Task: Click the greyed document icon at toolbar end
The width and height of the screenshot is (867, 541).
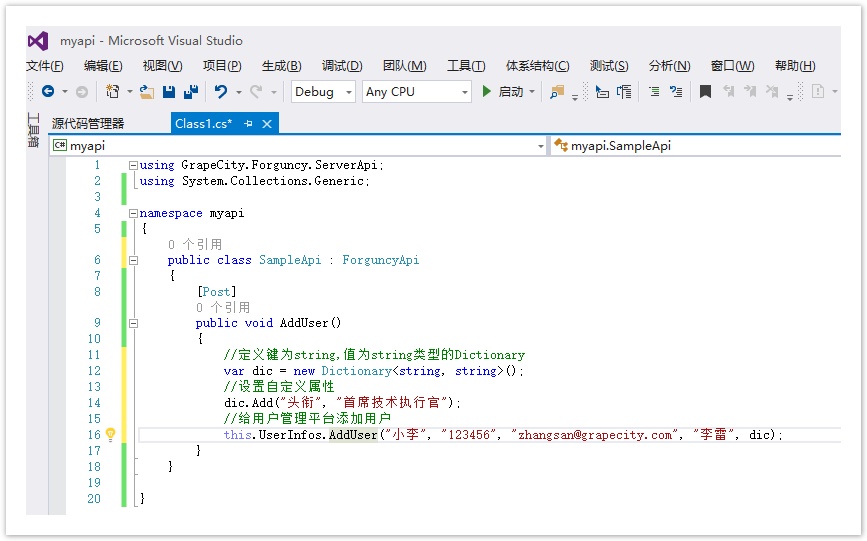Action: click(x=818, y=91)
